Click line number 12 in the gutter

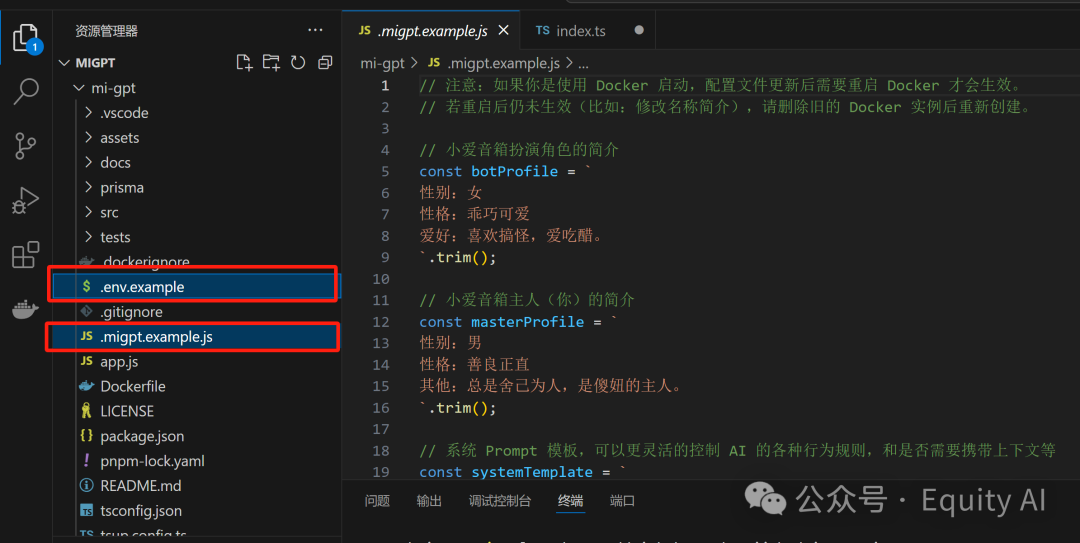(381, 322)
